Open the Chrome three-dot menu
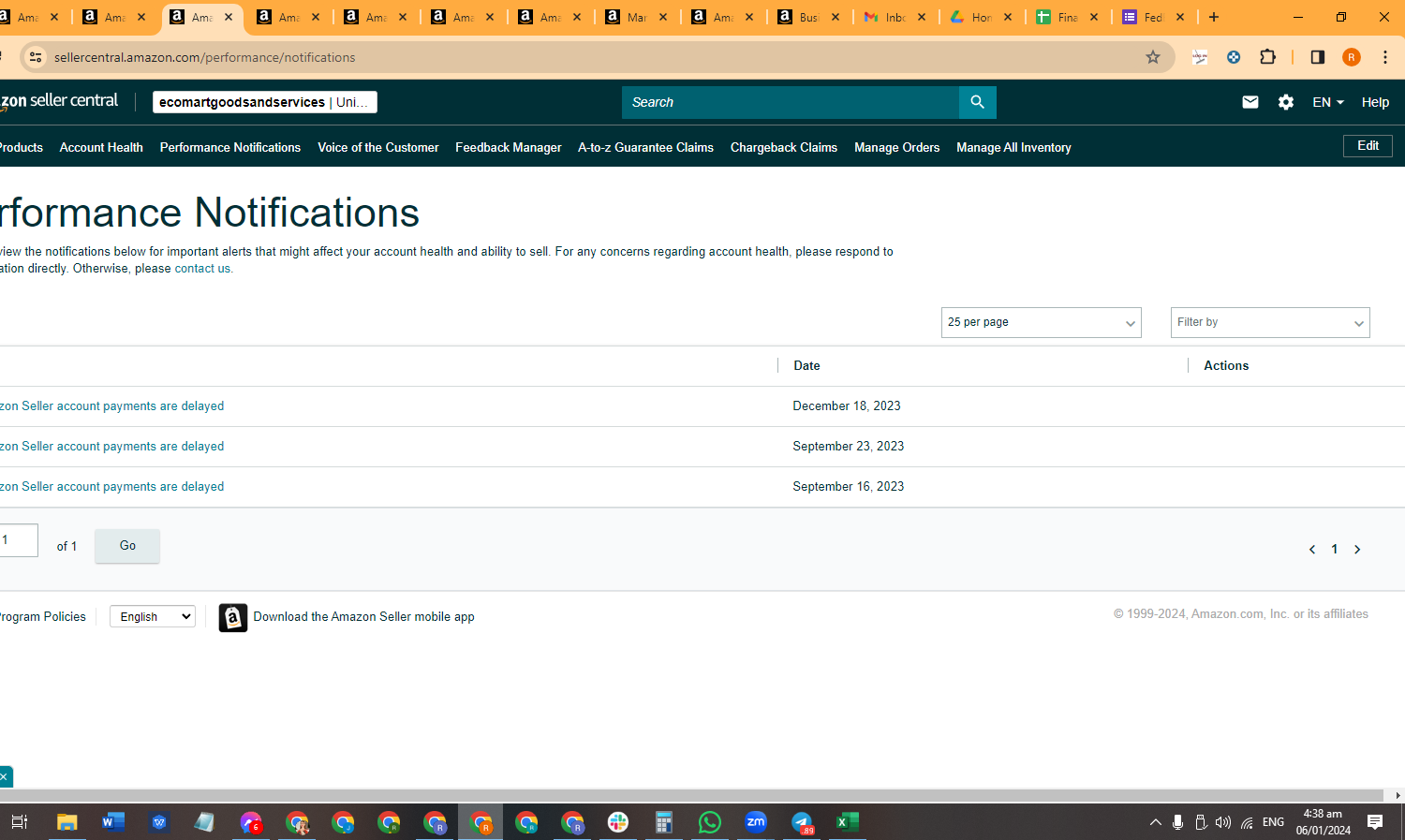This screenshot has width=1405, height=840. pos(1385,57)
